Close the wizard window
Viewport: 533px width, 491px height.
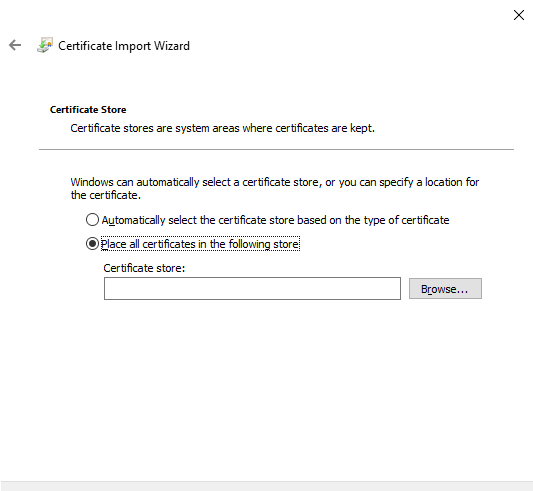pos(519,15)
